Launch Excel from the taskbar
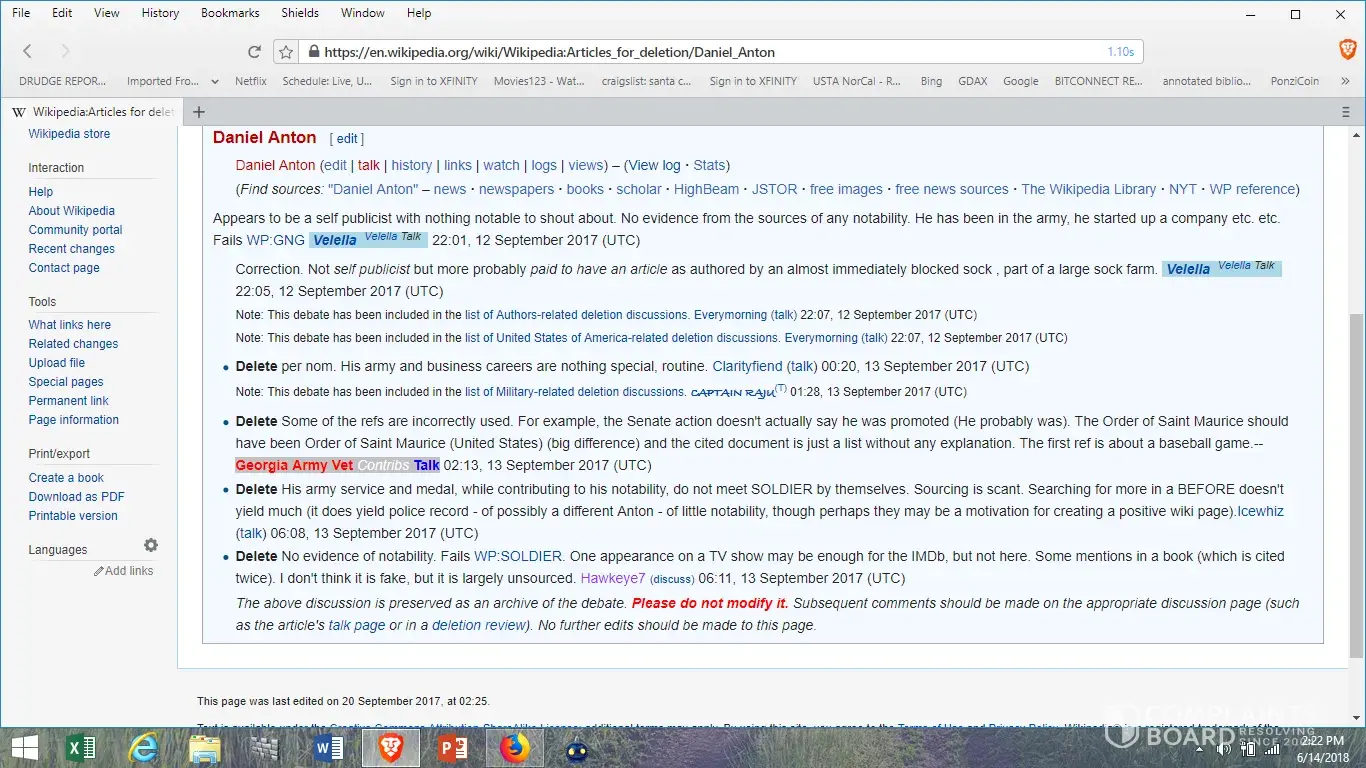This screenshot has width=1366, height=768. (80, 748)
